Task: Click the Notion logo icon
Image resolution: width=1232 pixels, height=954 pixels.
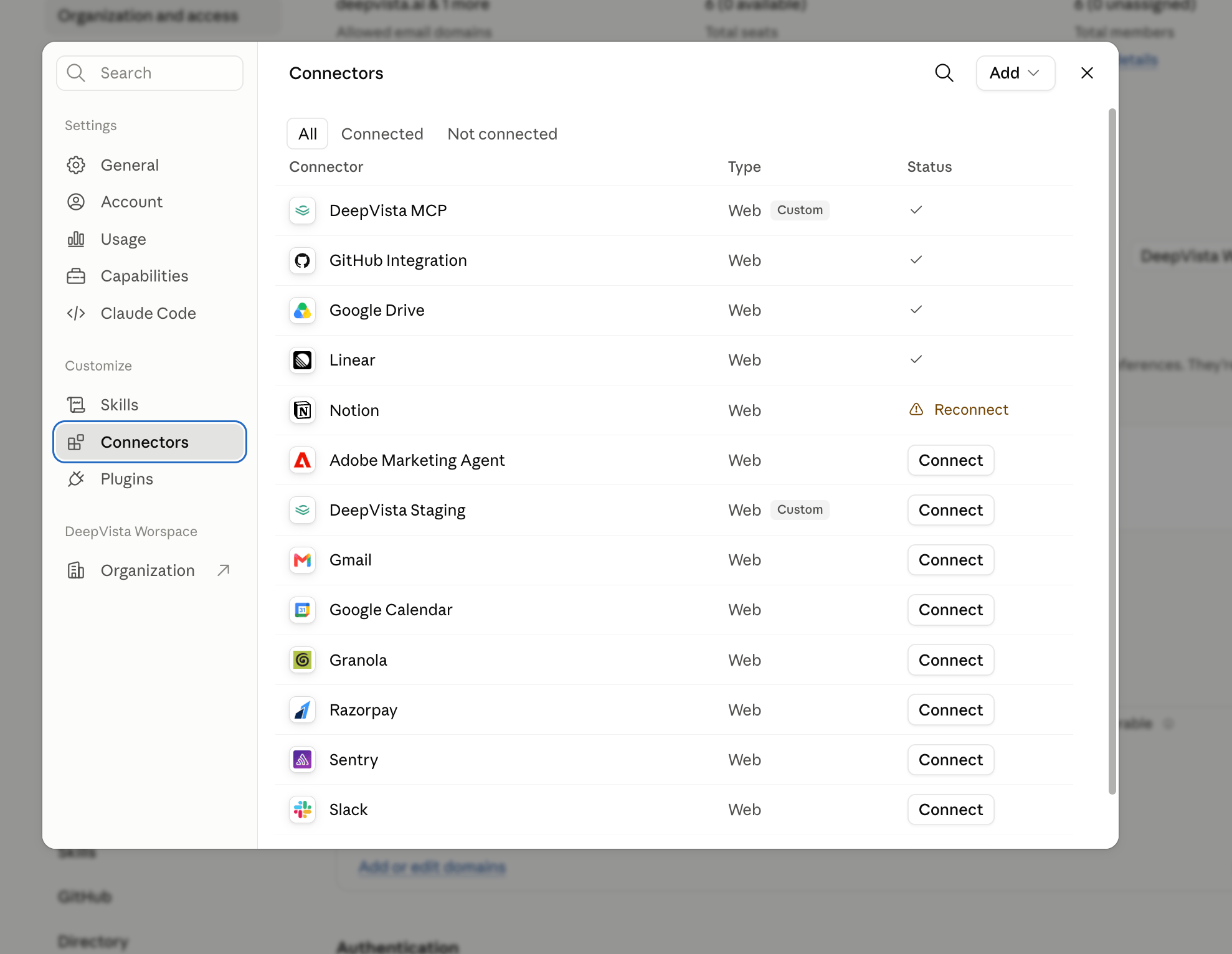Action: tap(303, 410)
